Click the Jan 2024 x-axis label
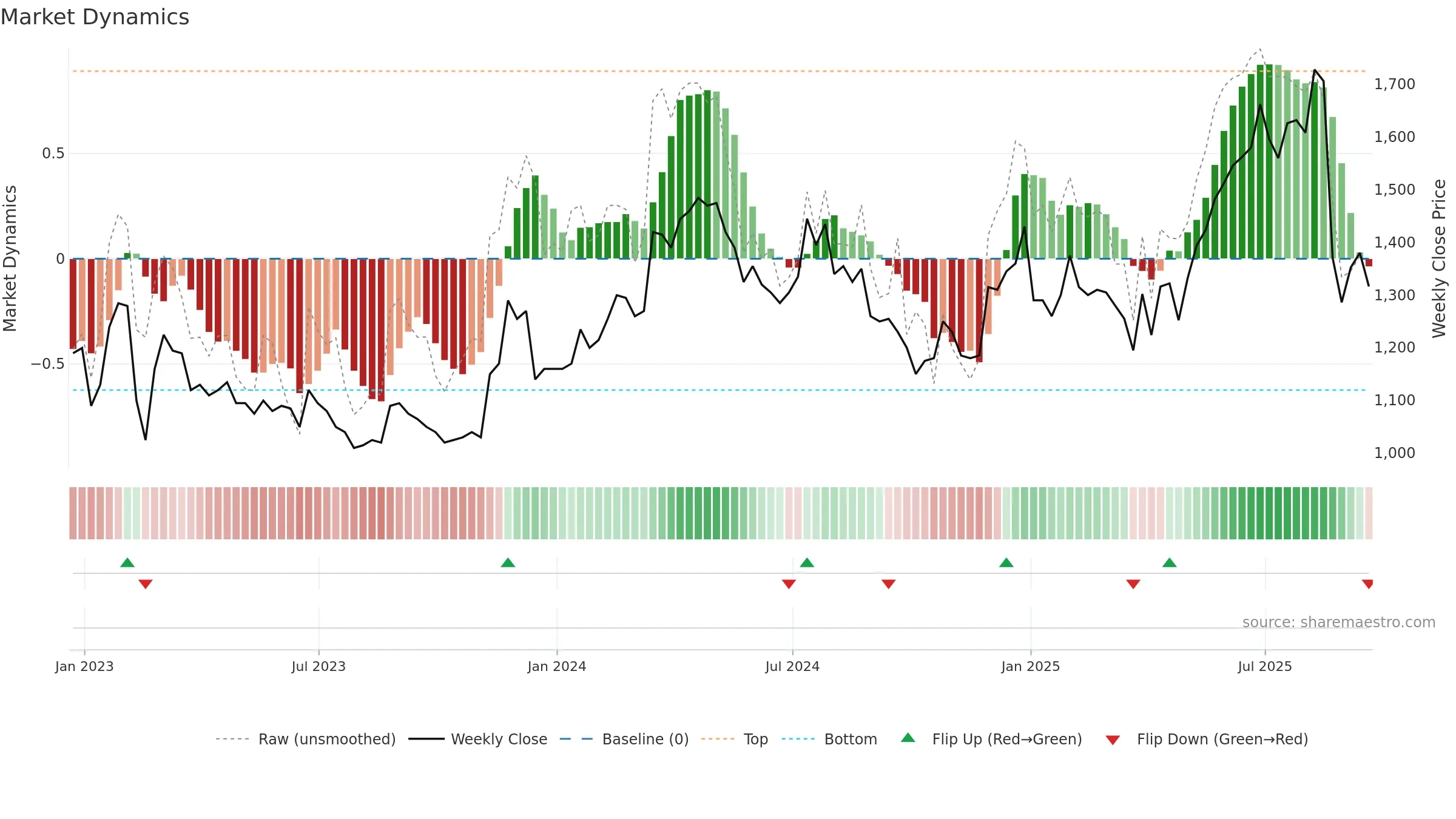 (x=557, y=666)
